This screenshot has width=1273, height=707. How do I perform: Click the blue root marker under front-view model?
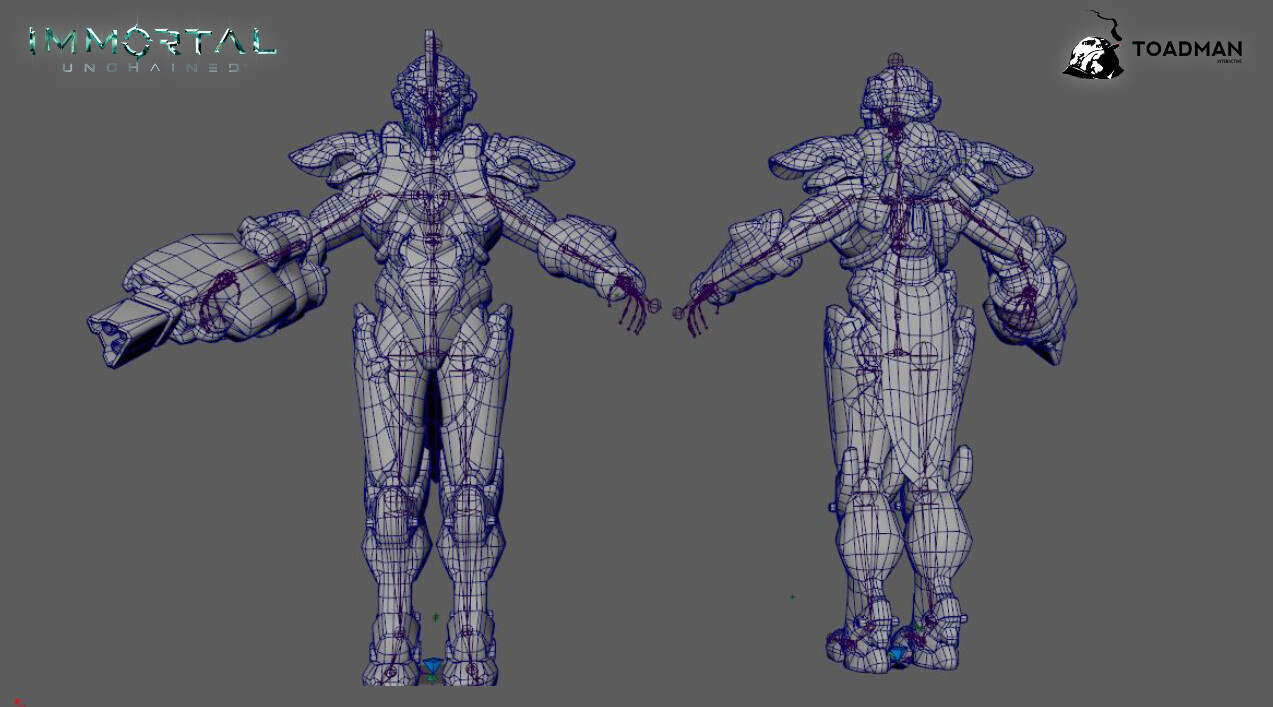[431, 667]
